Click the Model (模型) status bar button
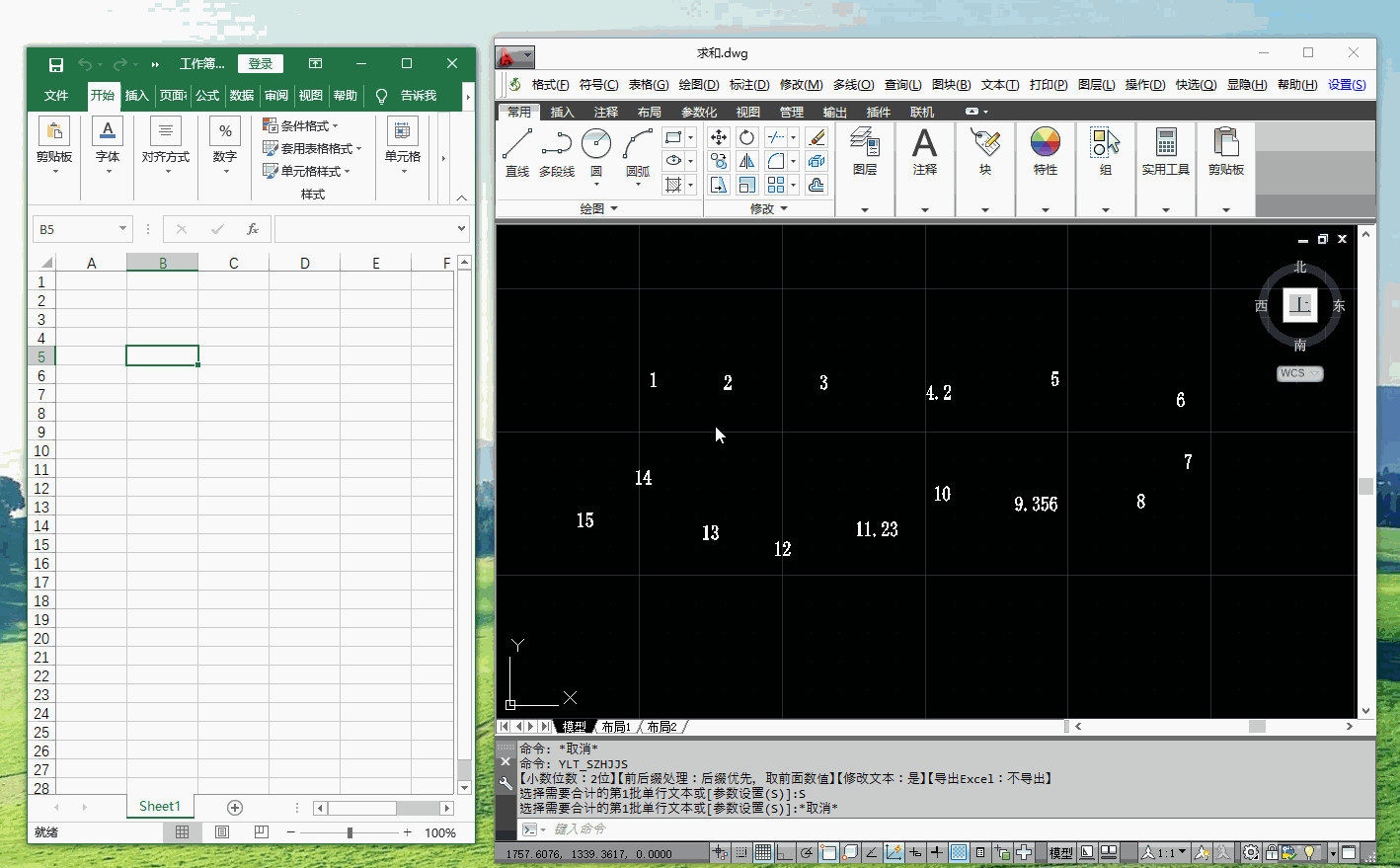Image resolution: width=1400 pixels, height=868 pixels. tap(1060, 853)
